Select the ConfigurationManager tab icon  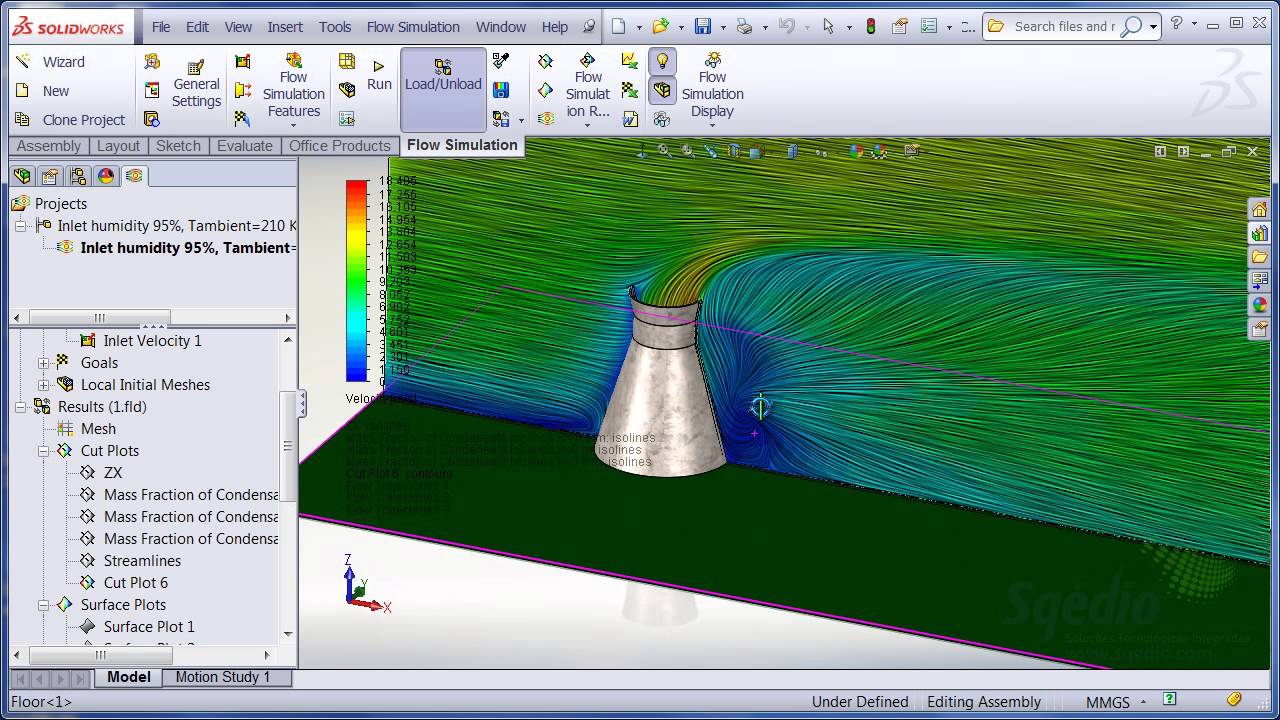point(78,176)
